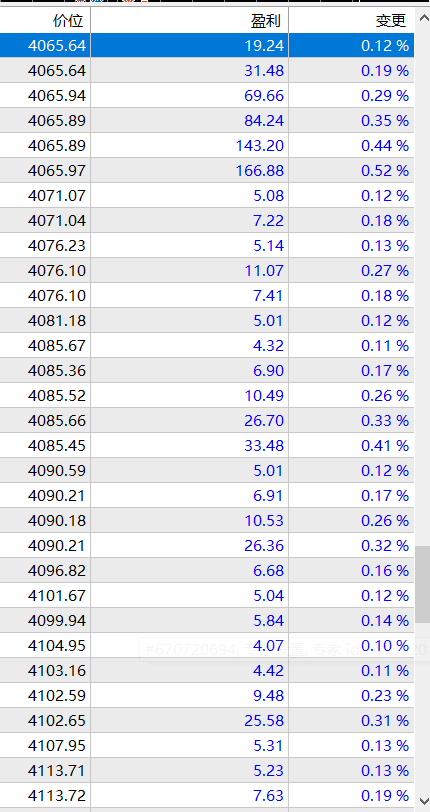
Task: Click the row showing 0.41 % change
Action: click(207, 445)
